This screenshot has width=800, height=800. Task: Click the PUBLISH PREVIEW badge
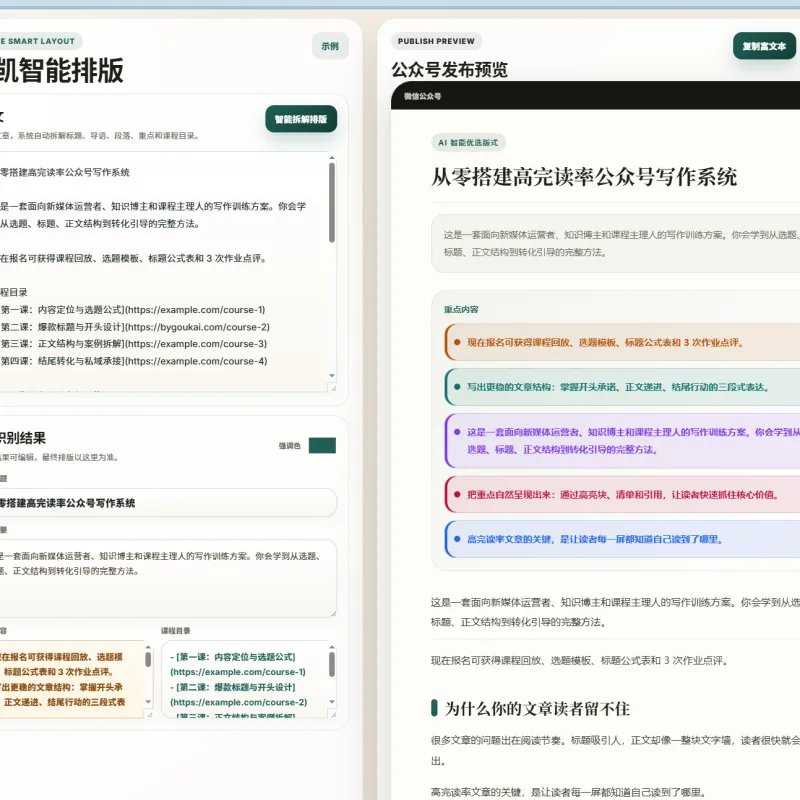[436, 41]
